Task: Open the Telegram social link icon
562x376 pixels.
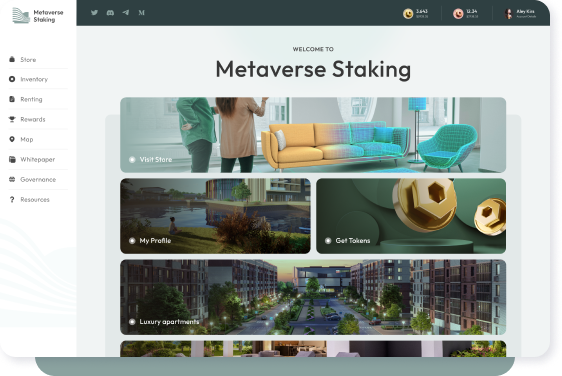Action: pos(126,13)
